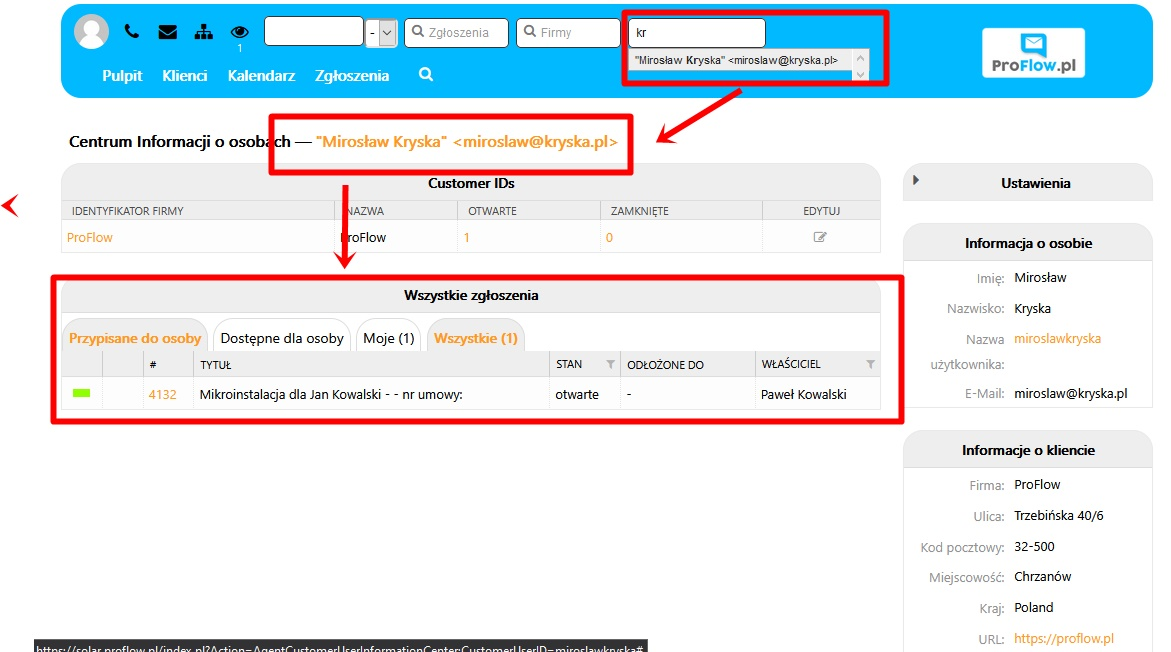
Task: Open the dash dropdown next to search box
Action: coord(381,33)
